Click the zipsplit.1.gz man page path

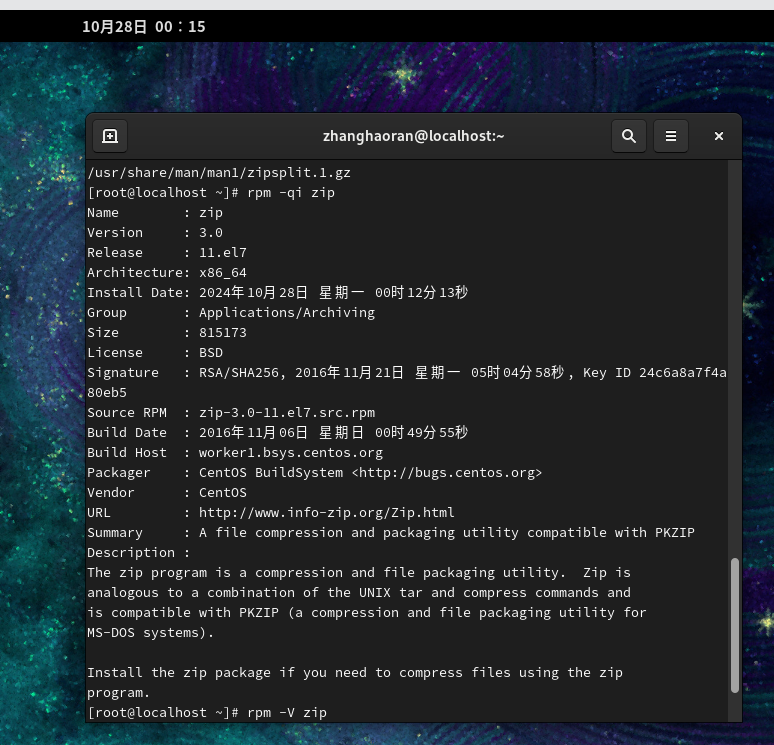pyautogui.click(x=218, y=172)
